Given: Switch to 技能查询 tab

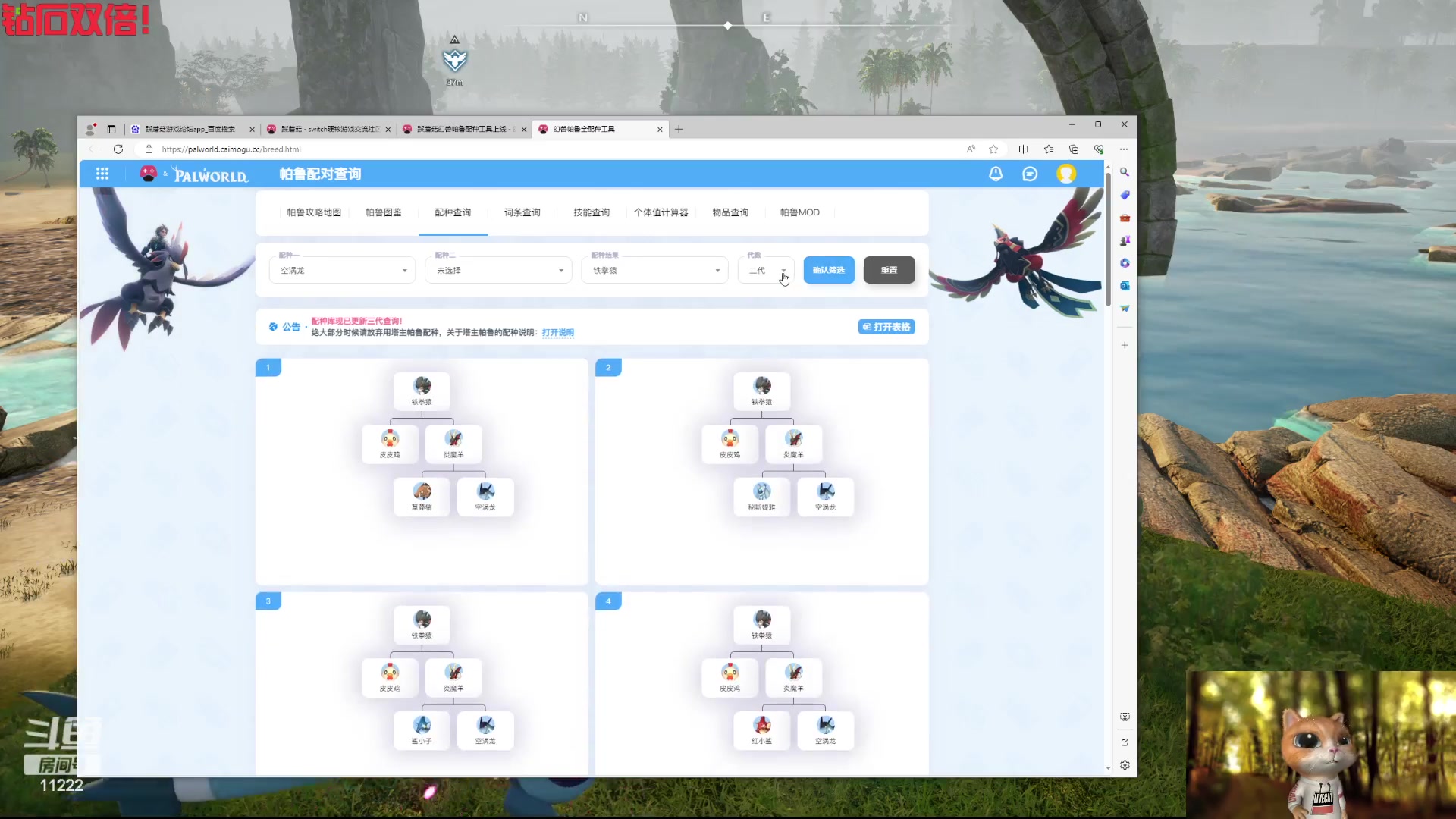Looking at the screenshot, I should click(591, 212).
